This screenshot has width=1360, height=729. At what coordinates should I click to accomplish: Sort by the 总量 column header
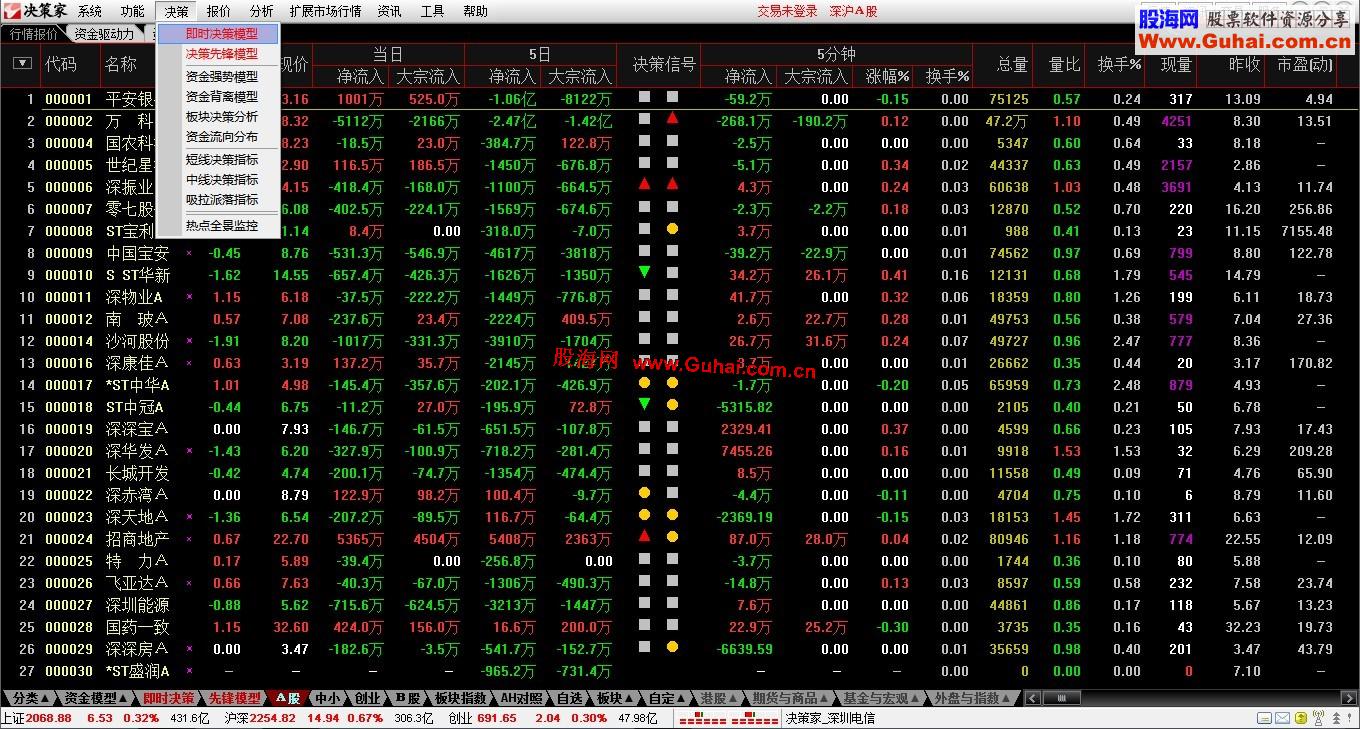click(x=1012, y=64)
